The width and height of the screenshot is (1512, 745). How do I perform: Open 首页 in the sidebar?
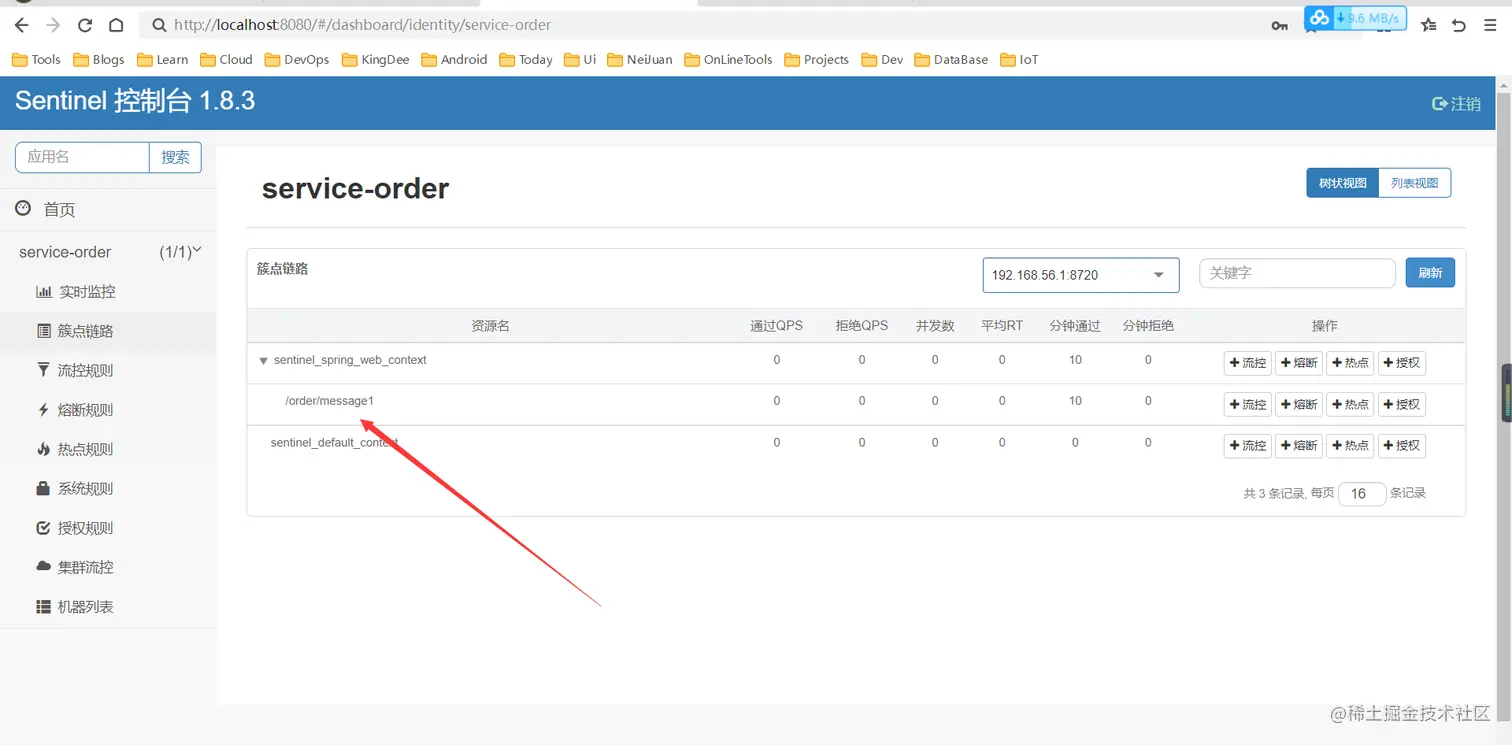[x=108, y=209]
